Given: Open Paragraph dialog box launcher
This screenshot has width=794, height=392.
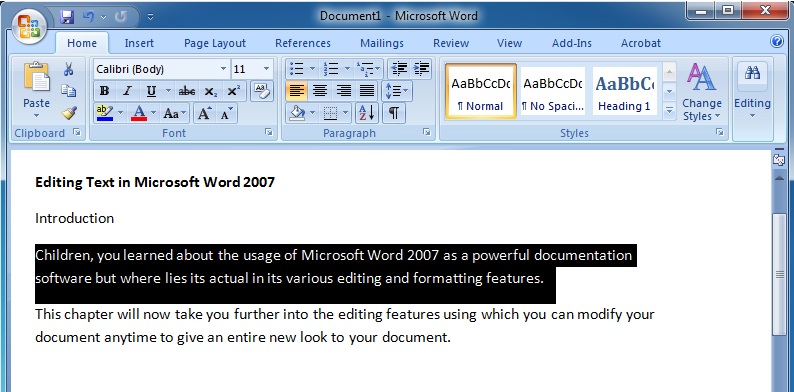Looking at the screenshot, I should (x=427, y=132).
